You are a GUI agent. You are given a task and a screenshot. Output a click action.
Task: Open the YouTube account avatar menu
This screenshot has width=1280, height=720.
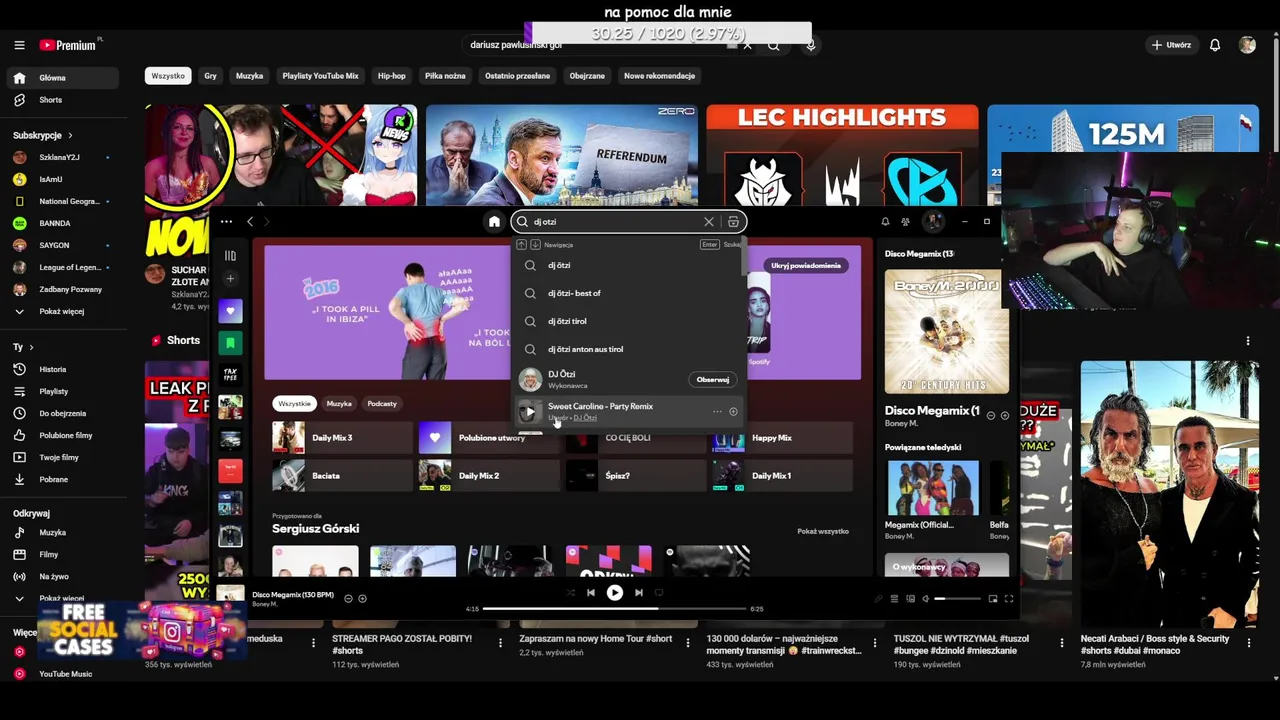point(1247,45)
